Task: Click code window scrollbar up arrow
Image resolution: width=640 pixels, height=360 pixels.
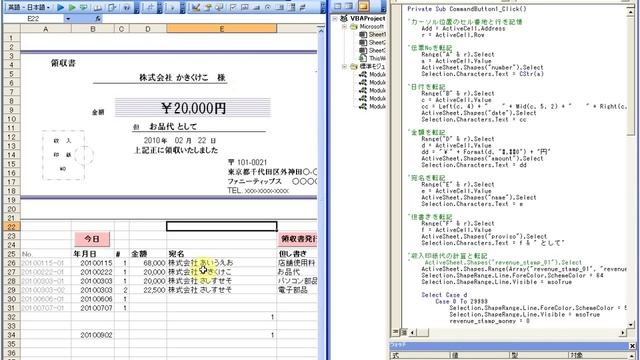Action: point(631,12)
